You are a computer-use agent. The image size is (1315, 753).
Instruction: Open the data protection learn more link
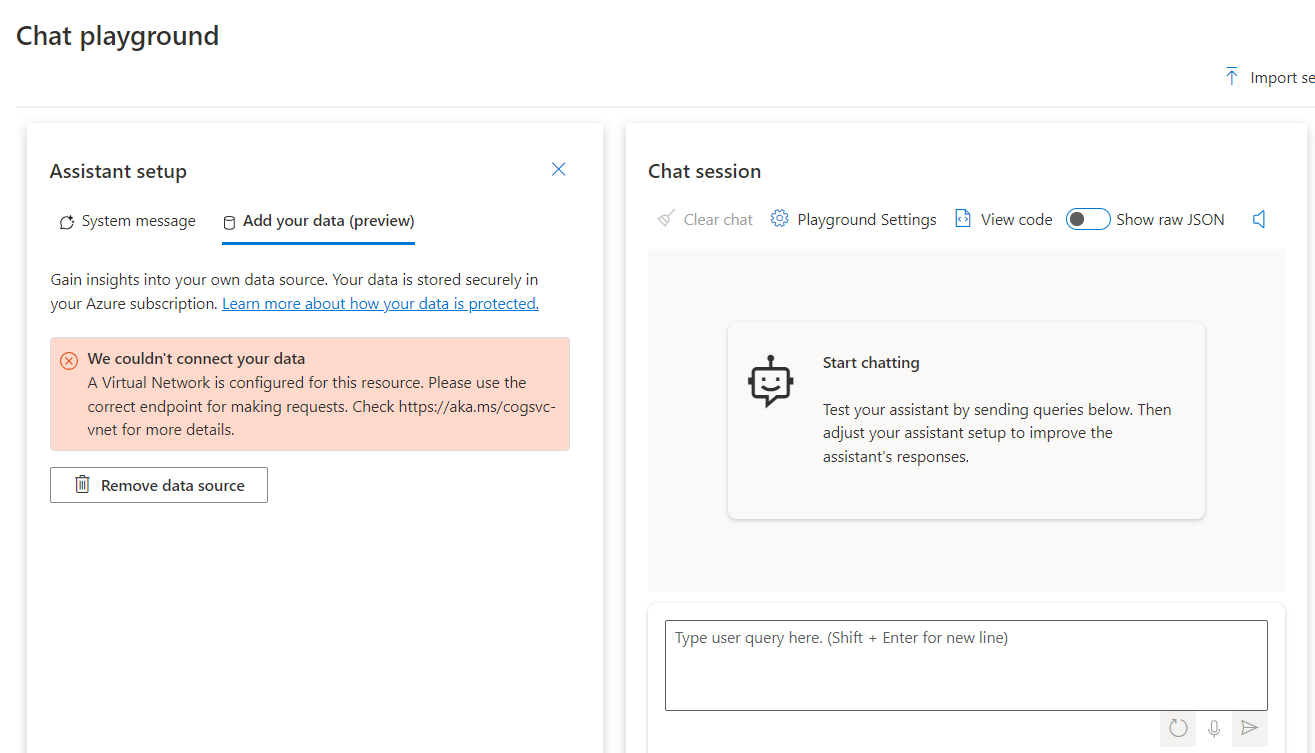point(380,304)
